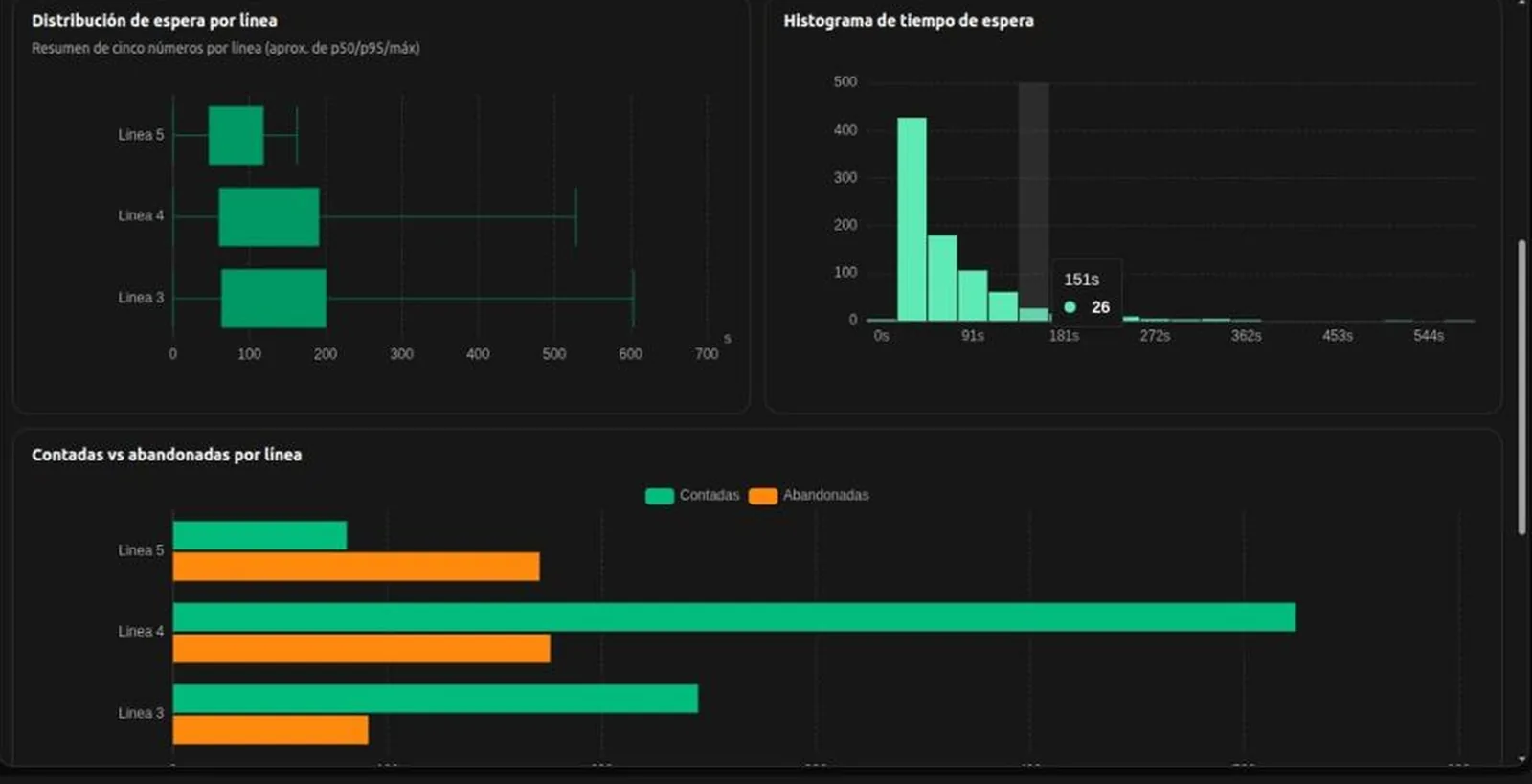Select the green Contadas bar for Línea 3

436,699
